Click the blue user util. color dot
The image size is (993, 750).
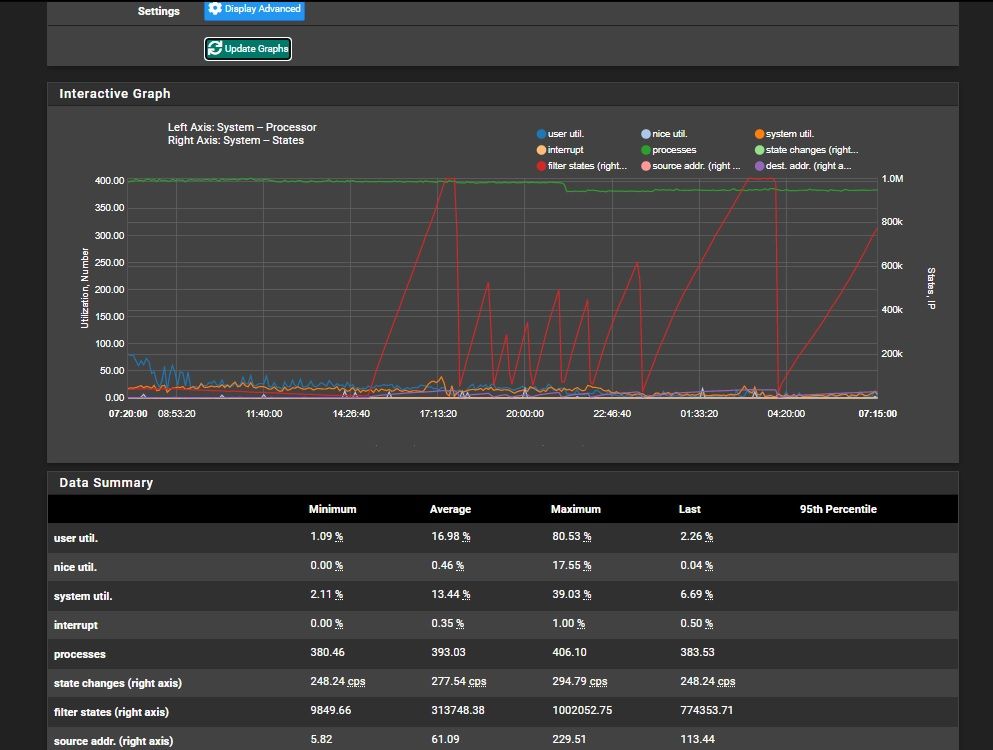point(541,134)
